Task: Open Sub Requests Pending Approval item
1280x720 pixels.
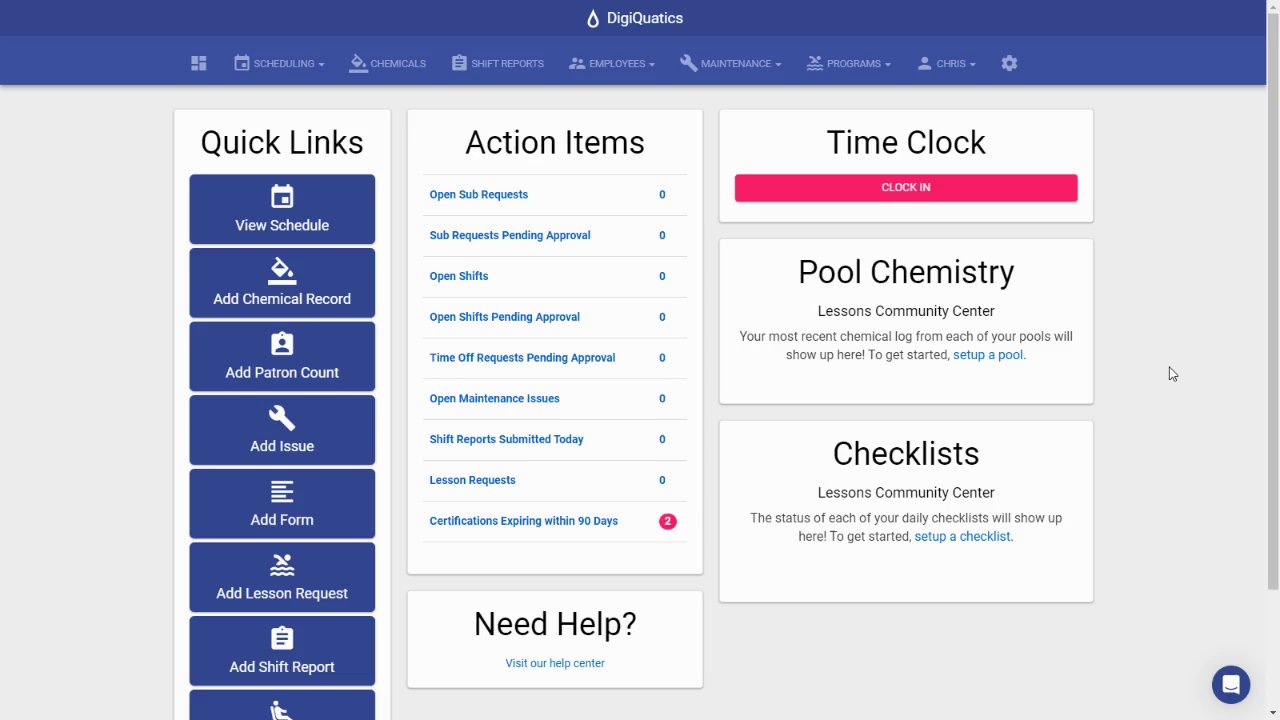Action: [510, 236]
